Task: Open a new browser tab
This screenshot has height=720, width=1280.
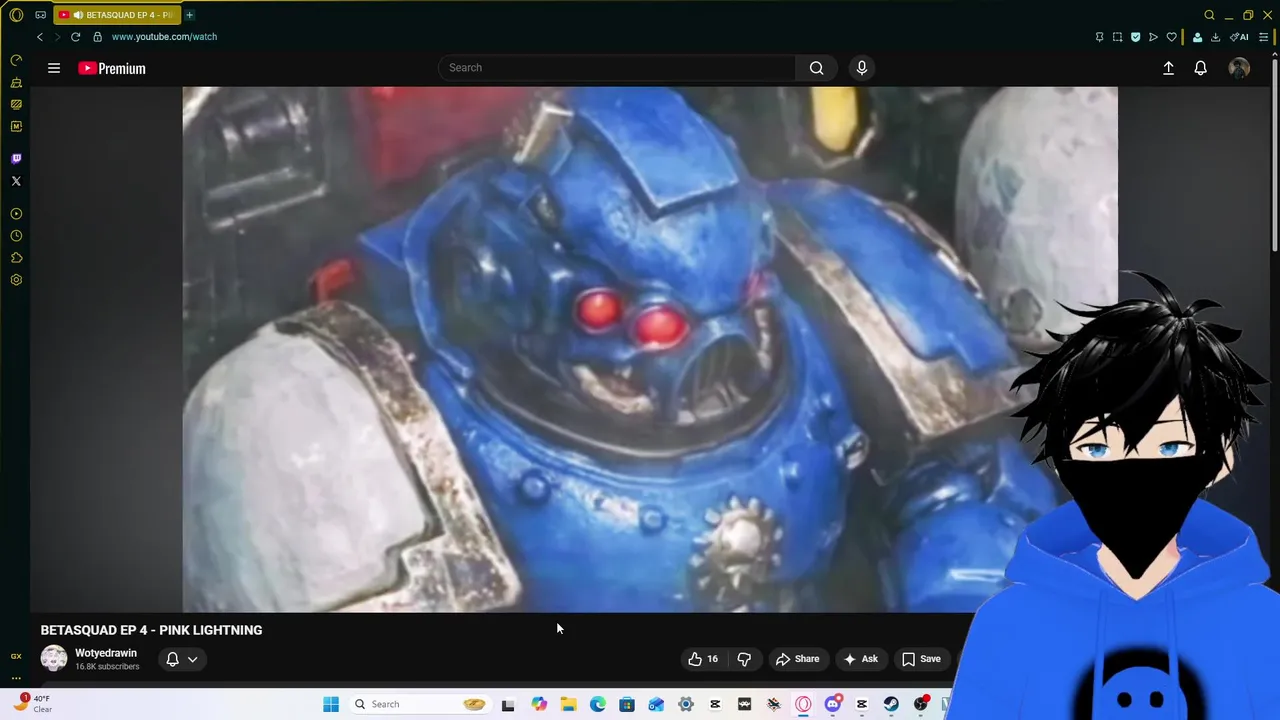Action: 189,15
